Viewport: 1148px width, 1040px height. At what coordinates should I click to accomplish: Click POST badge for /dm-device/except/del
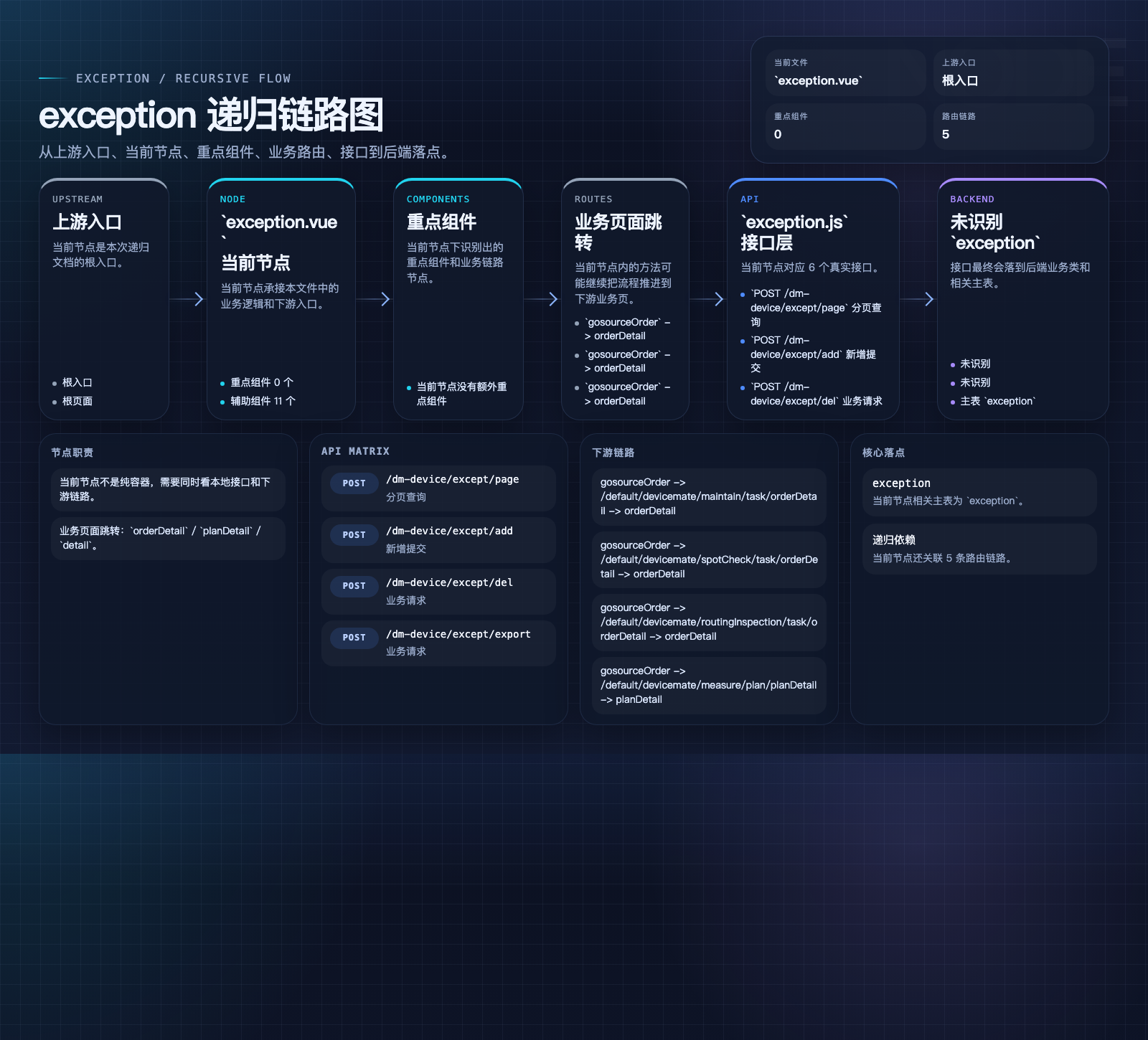point(354,586)
